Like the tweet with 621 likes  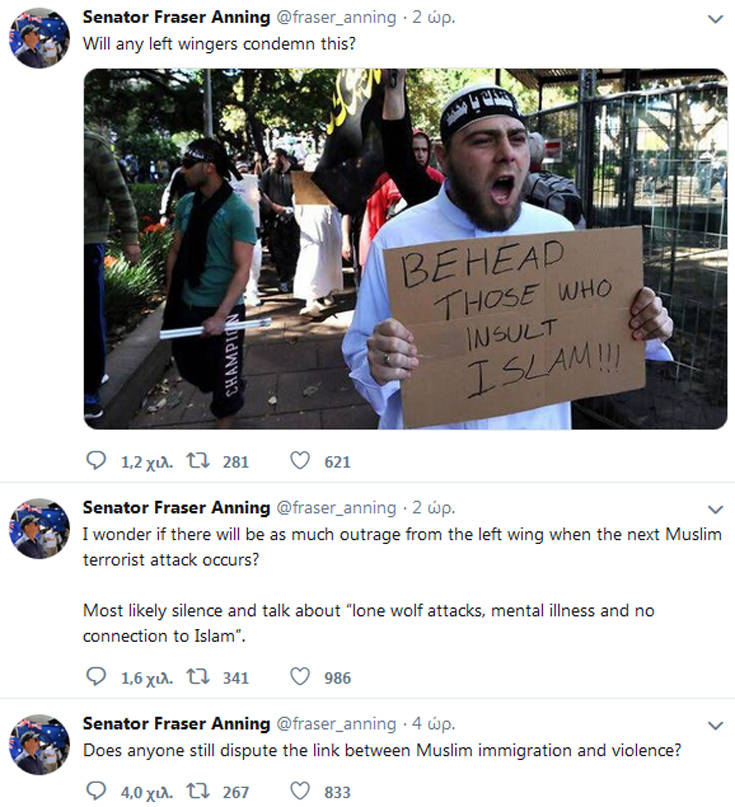[x=299, y=461]
